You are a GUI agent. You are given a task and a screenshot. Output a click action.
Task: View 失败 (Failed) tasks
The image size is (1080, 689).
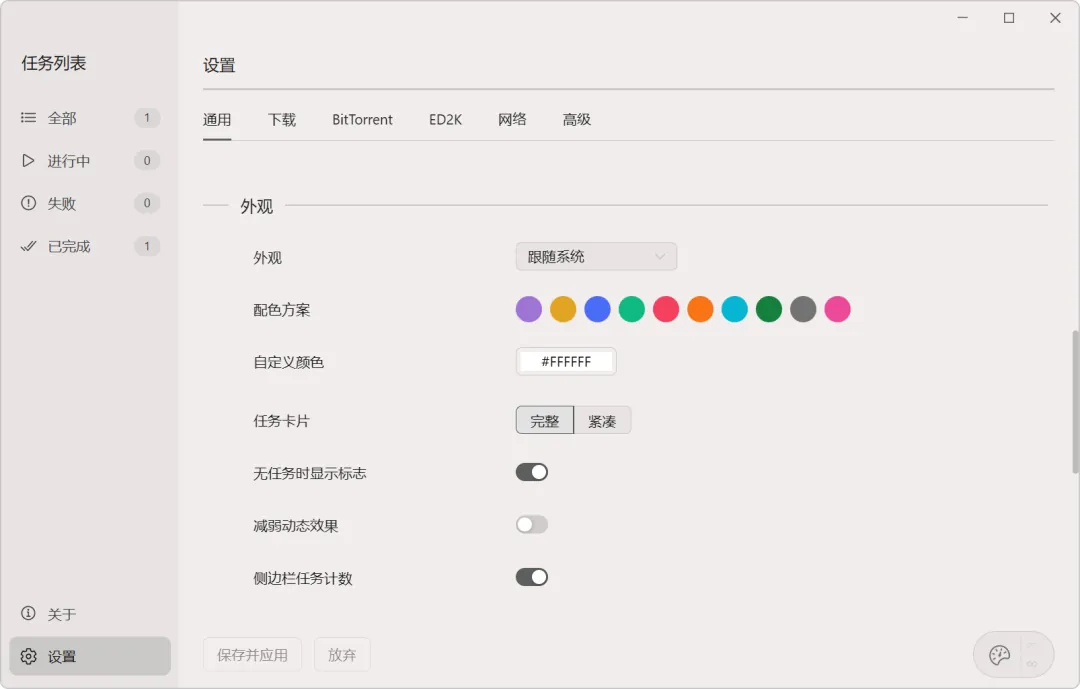click(90, 203)
